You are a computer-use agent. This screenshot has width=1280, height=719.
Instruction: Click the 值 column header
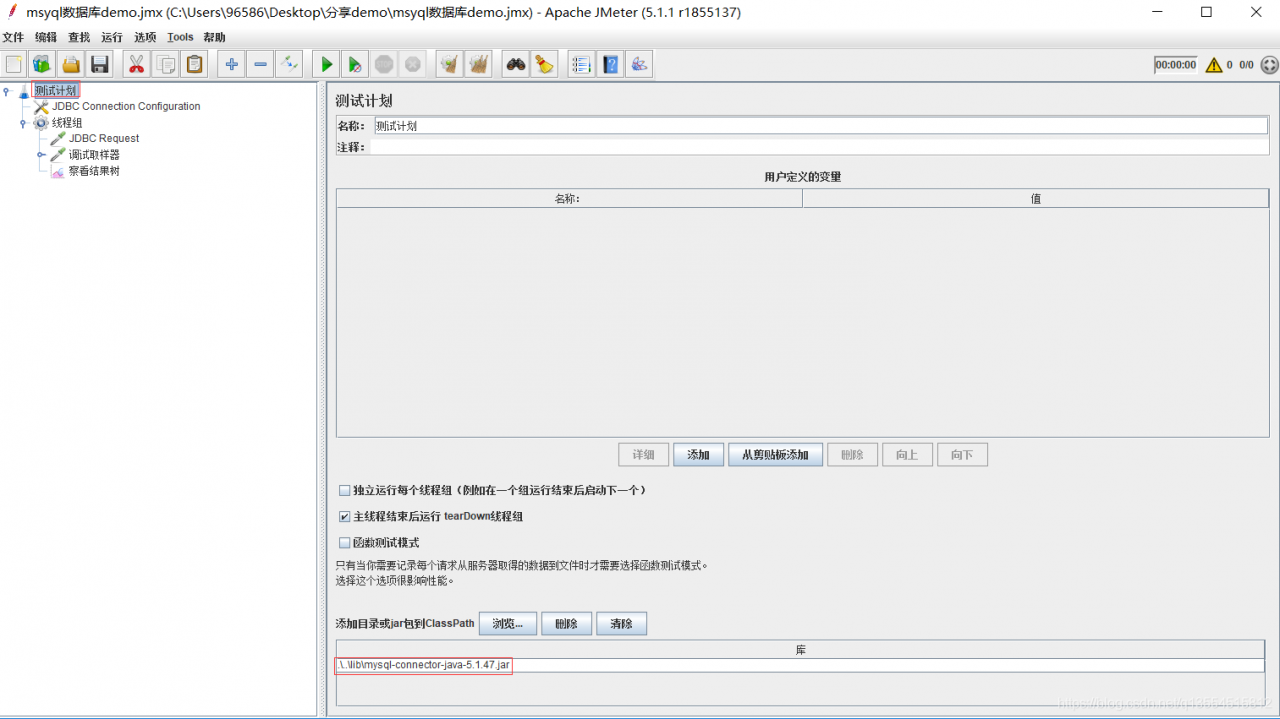1036,199
